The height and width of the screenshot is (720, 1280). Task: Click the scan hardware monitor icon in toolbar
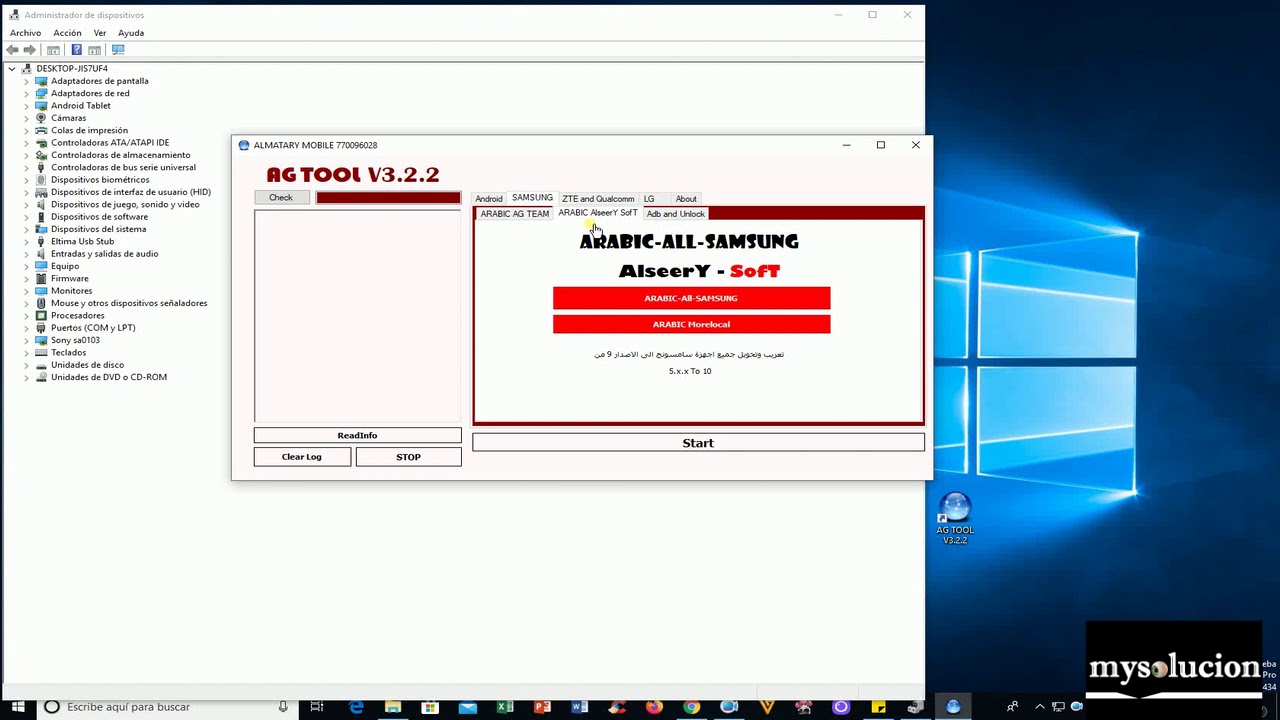[x=118, y=50]
